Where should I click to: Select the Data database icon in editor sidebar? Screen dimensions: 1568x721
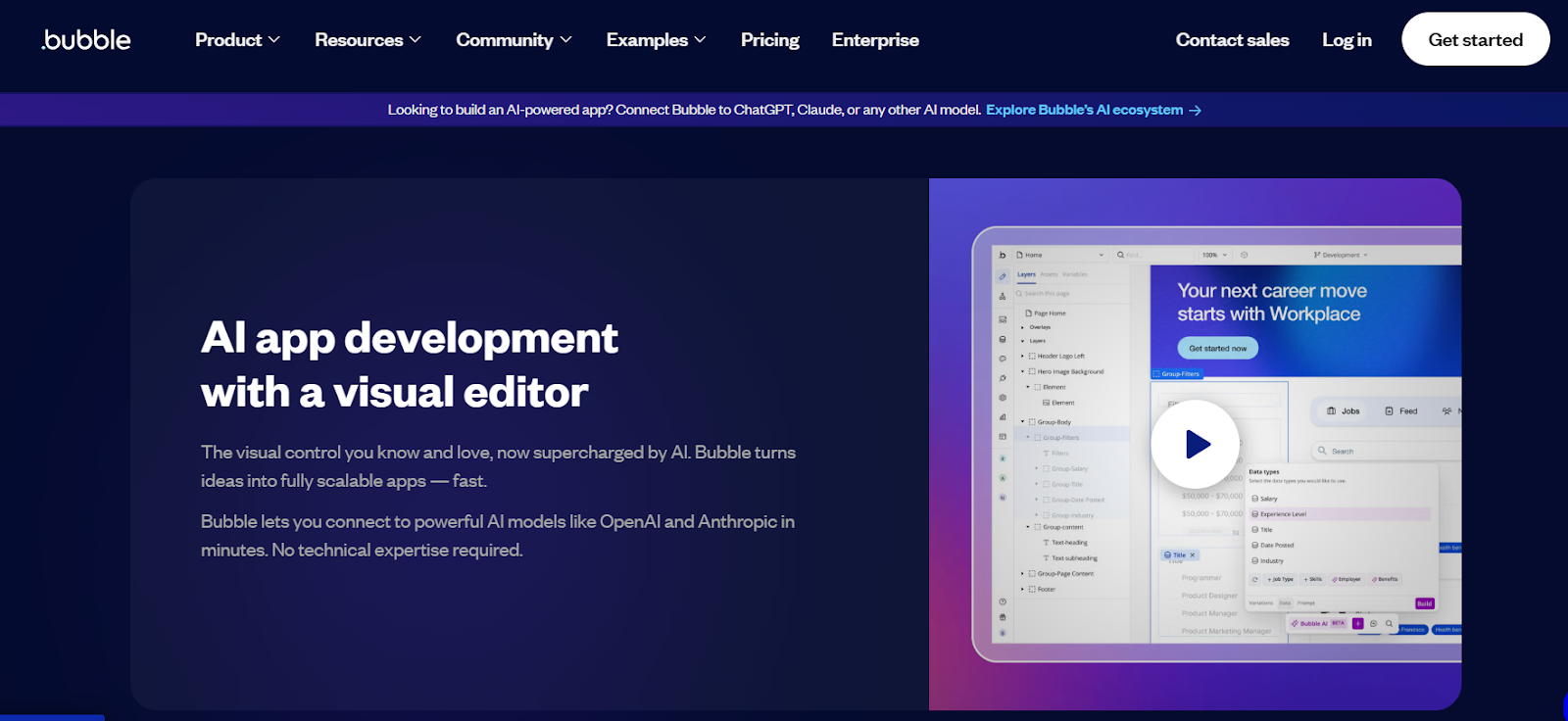[1003, 339]
